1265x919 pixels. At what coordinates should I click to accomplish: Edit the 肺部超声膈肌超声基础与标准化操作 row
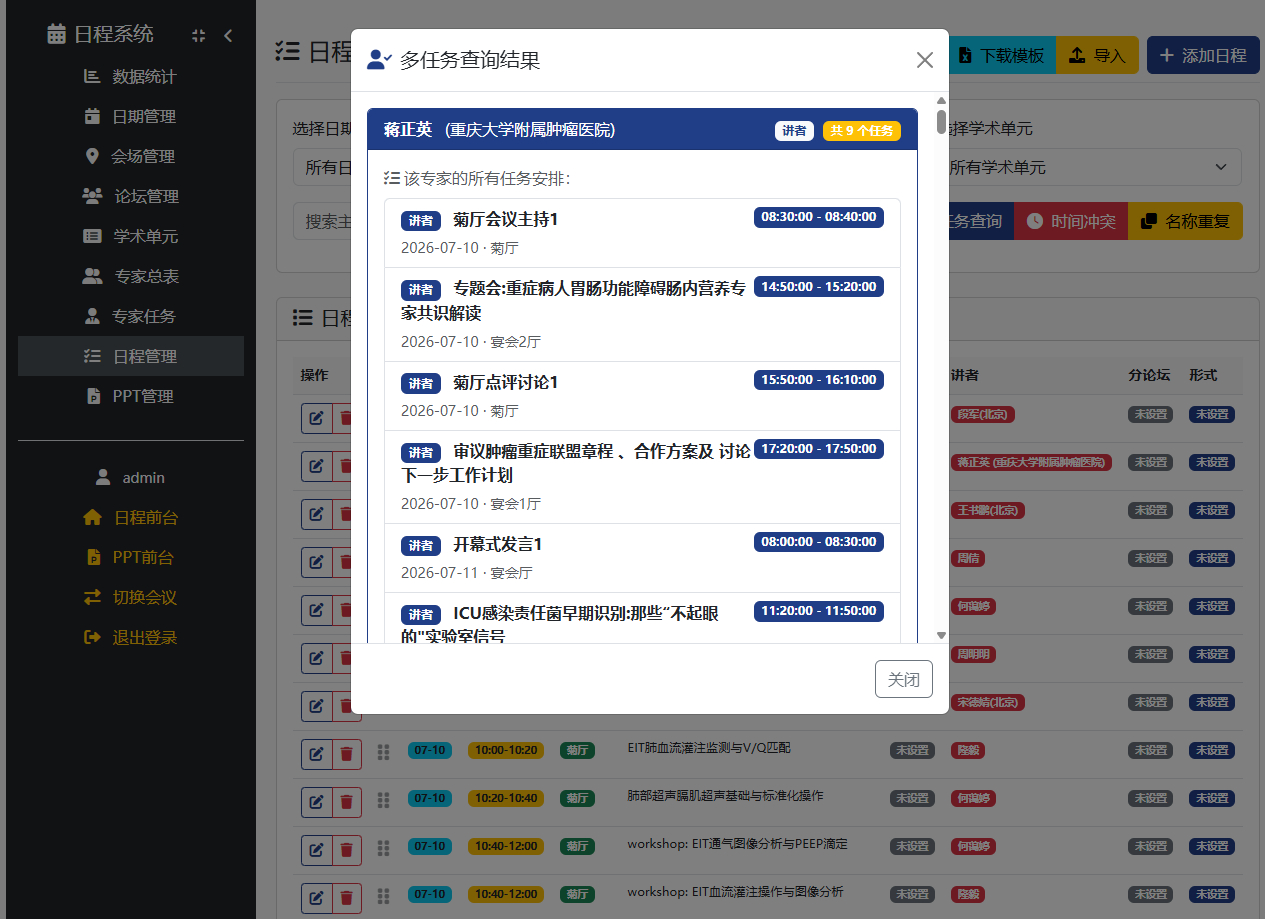pos(316,802)
